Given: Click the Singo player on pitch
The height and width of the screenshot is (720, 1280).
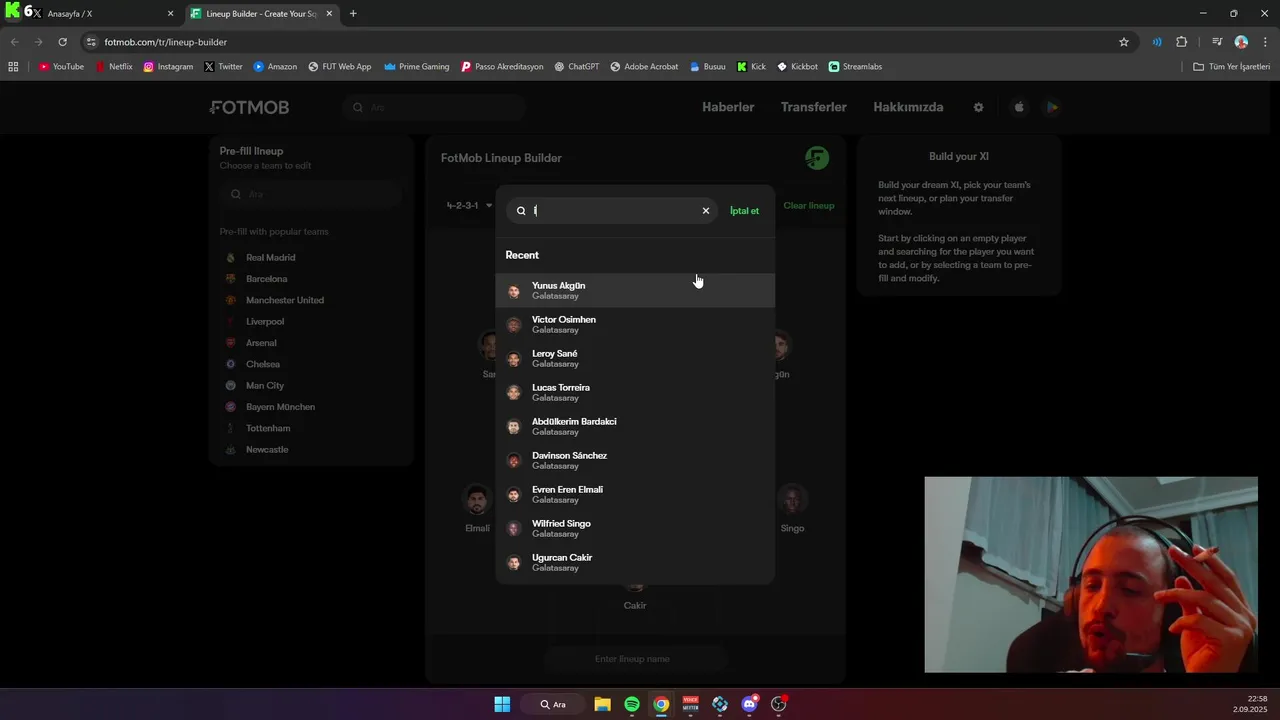Looking at the screenshot, I should pyautogui.click(x=792, y=508).
